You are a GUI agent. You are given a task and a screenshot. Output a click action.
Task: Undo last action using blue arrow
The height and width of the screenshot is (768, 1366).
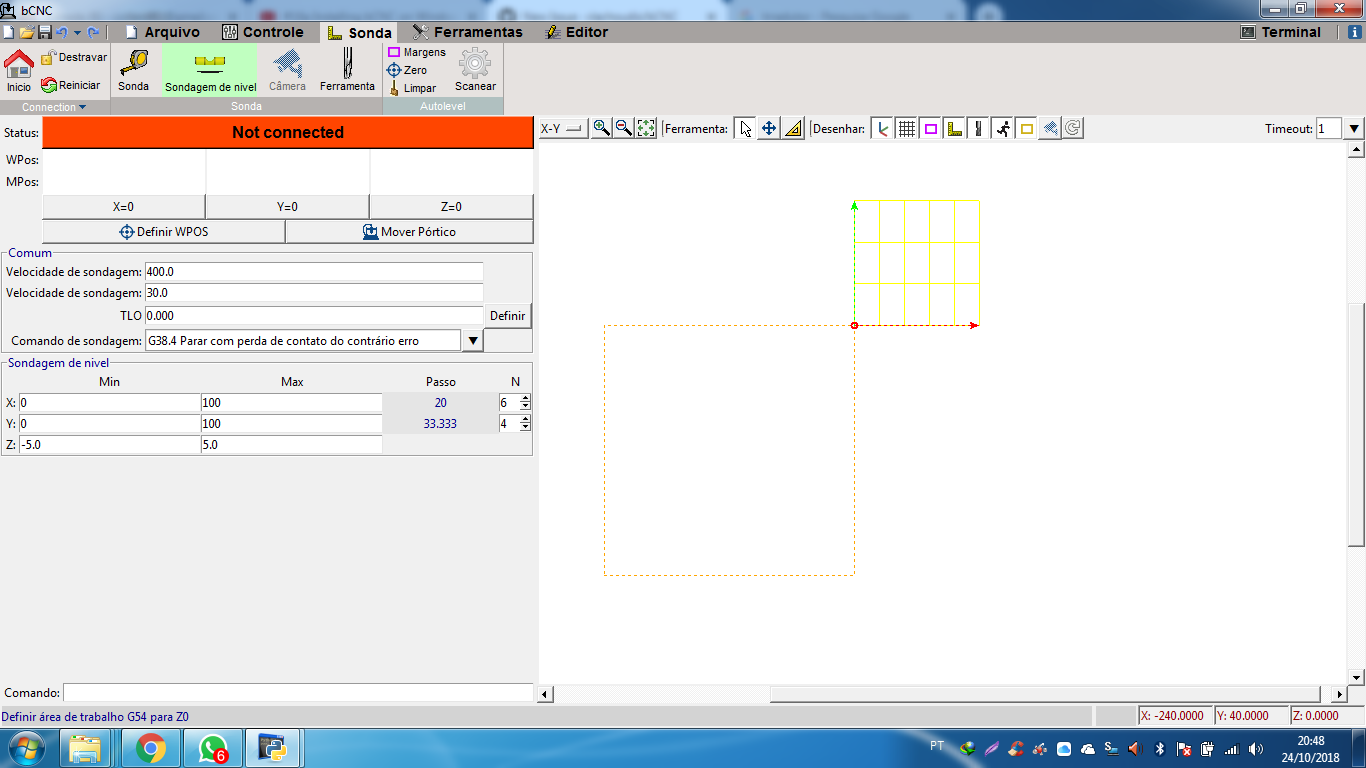61,32
